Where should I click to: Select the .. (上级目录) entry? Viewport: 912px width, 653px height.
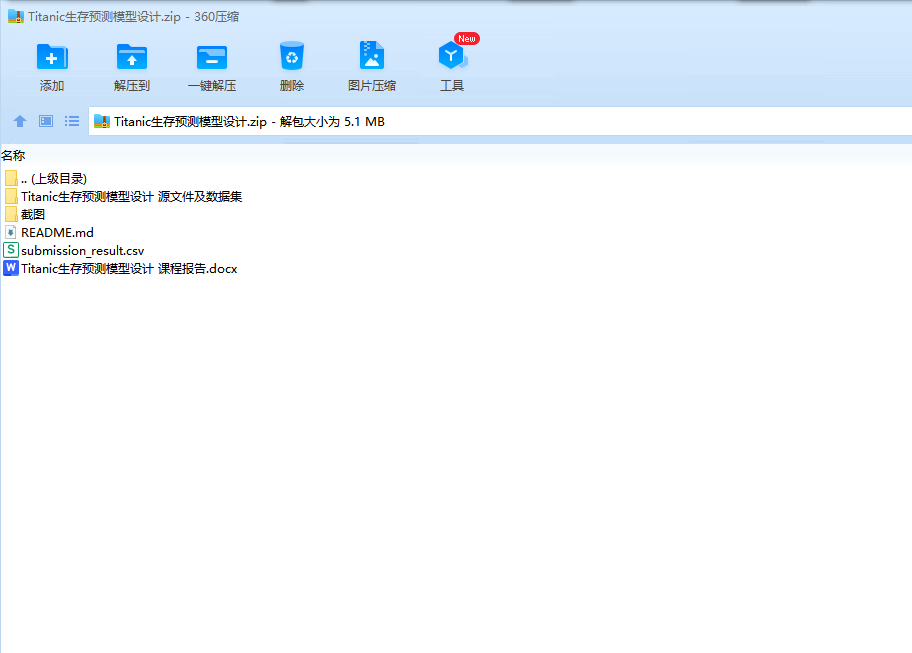[54, 179]
